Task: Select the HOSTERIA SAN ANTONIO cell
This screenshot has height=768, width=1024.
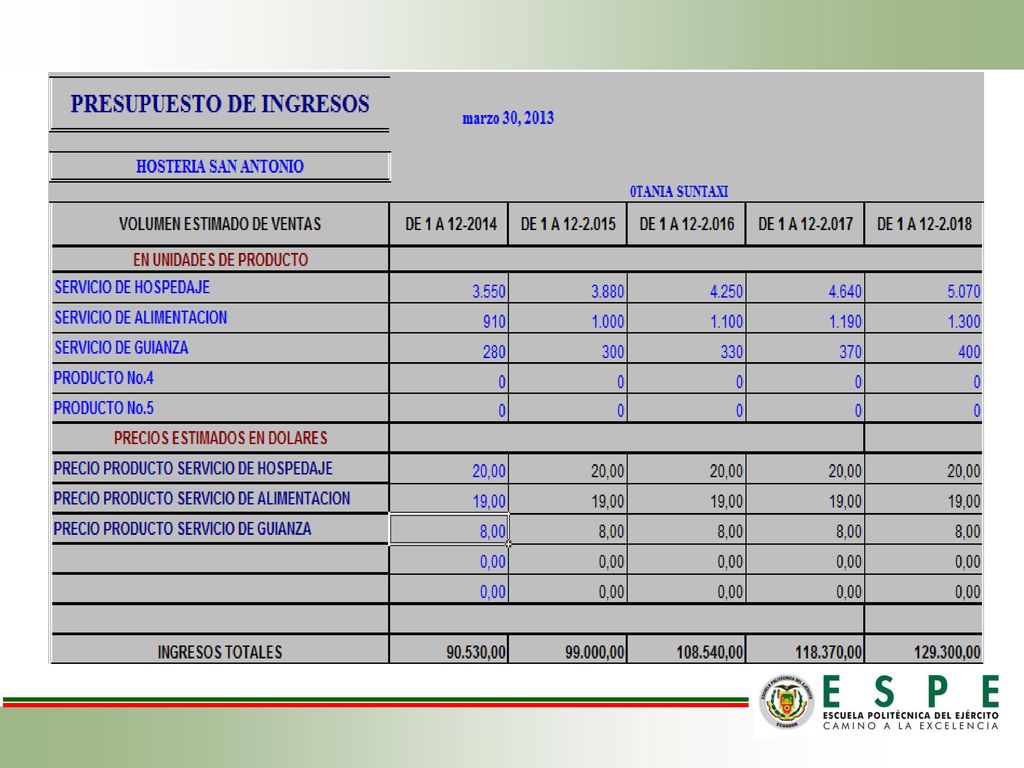Action: 220,167
